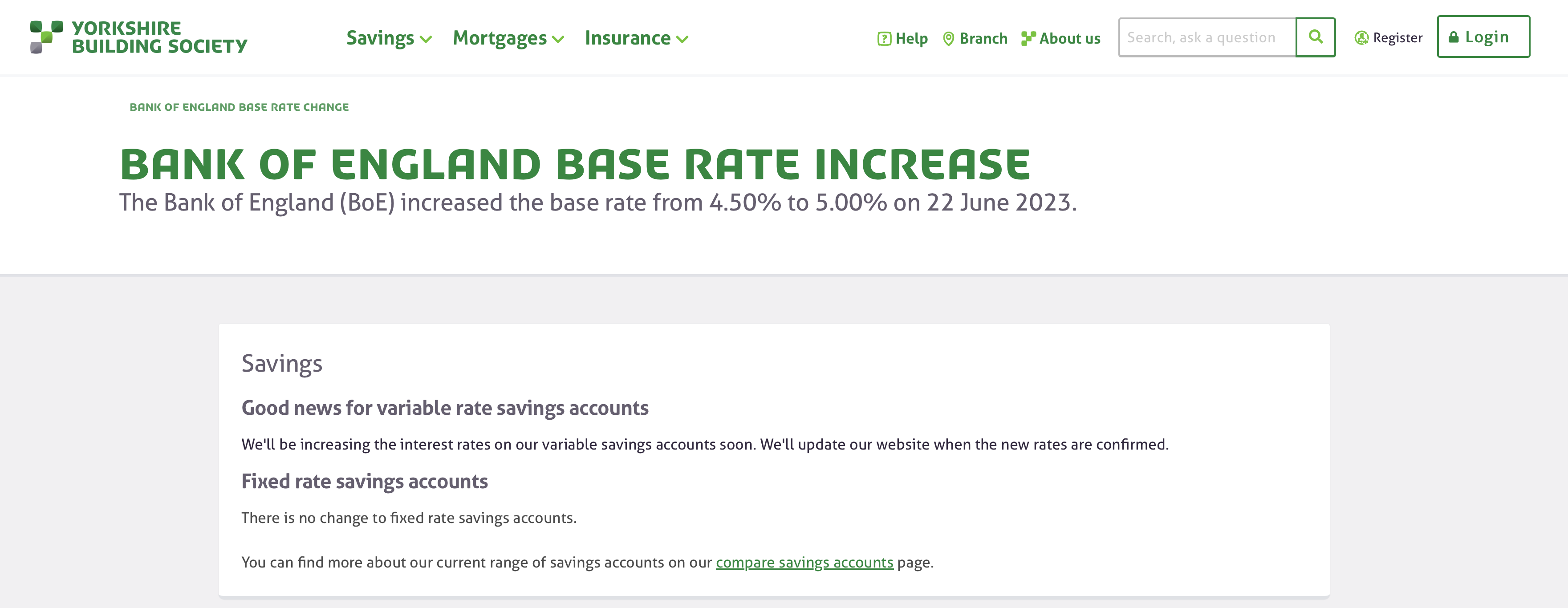Open the Savings navigation menu
The width and height of the screenshot is (1568, 608).
[x=389, y=38]
